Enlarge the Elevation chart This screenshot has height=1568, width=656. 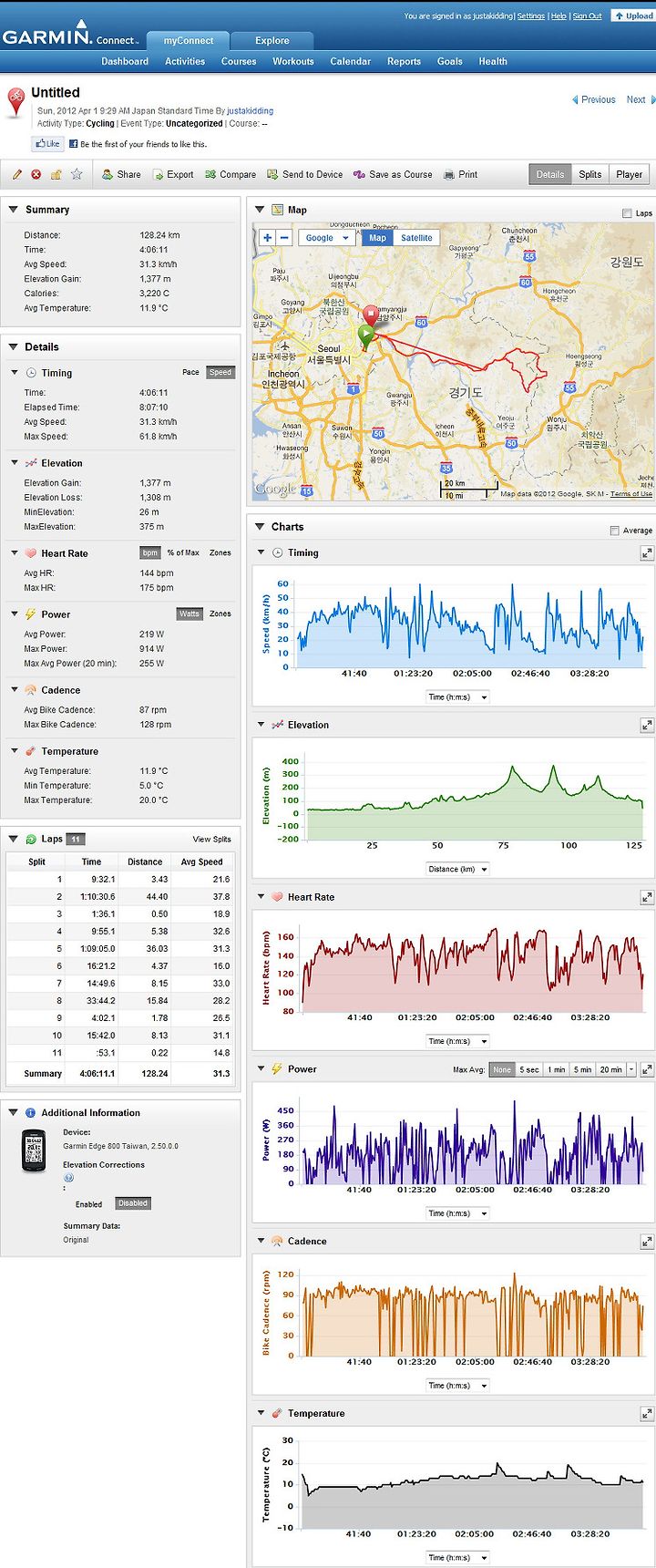[646, 726]
